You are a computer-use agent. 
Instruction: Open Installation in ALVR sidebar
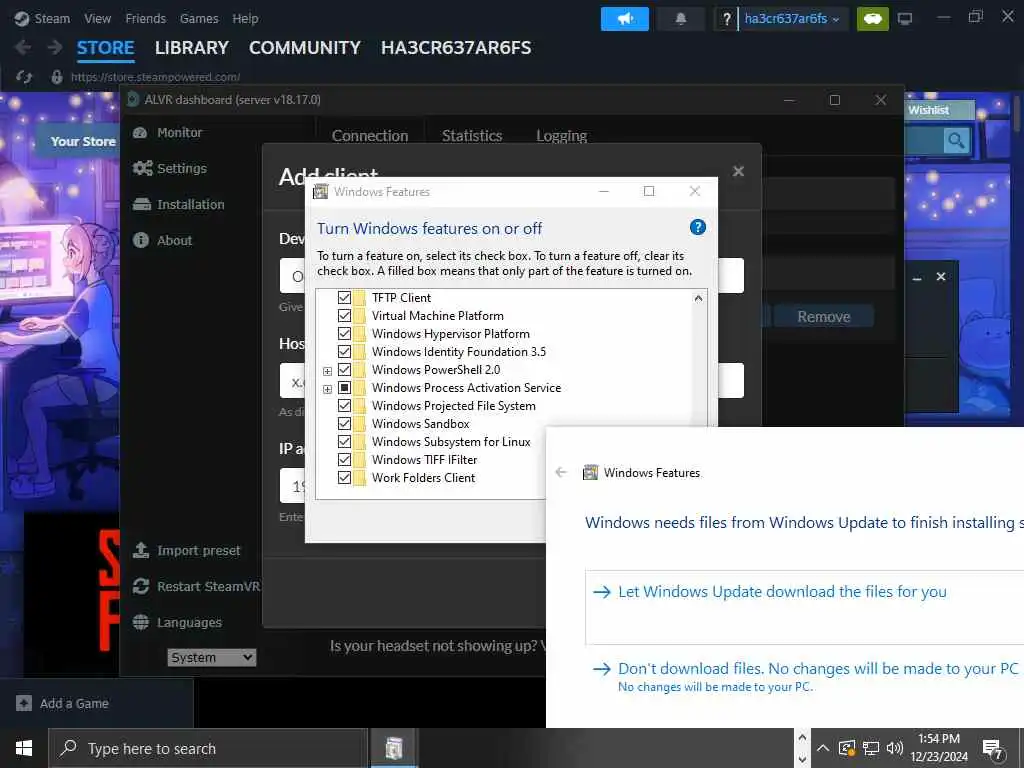tap(178, 204)
